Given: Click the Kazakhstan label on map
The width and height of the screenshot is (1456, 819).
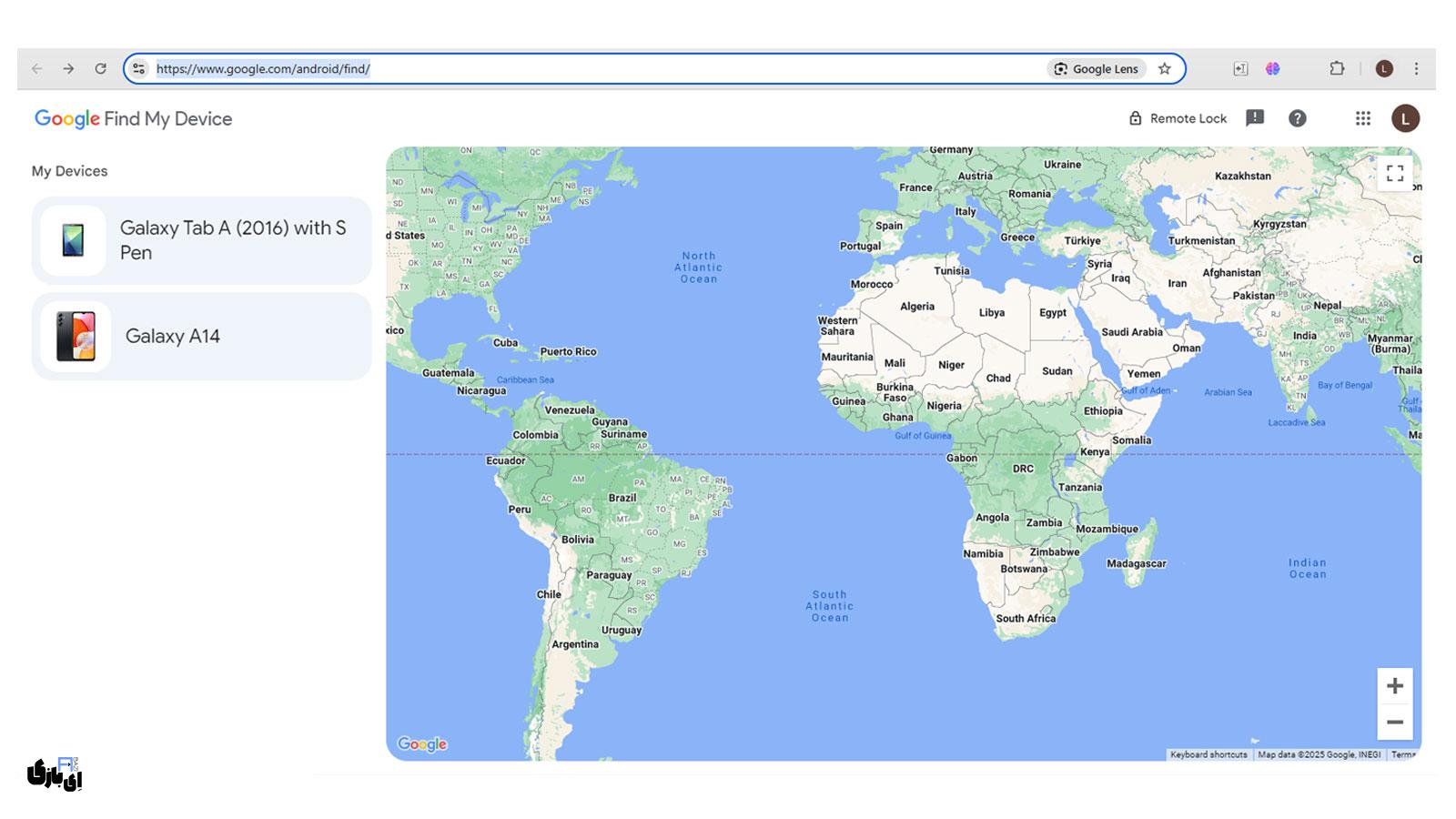Looking at the screenshot, I should click(x=1243, y=176).
